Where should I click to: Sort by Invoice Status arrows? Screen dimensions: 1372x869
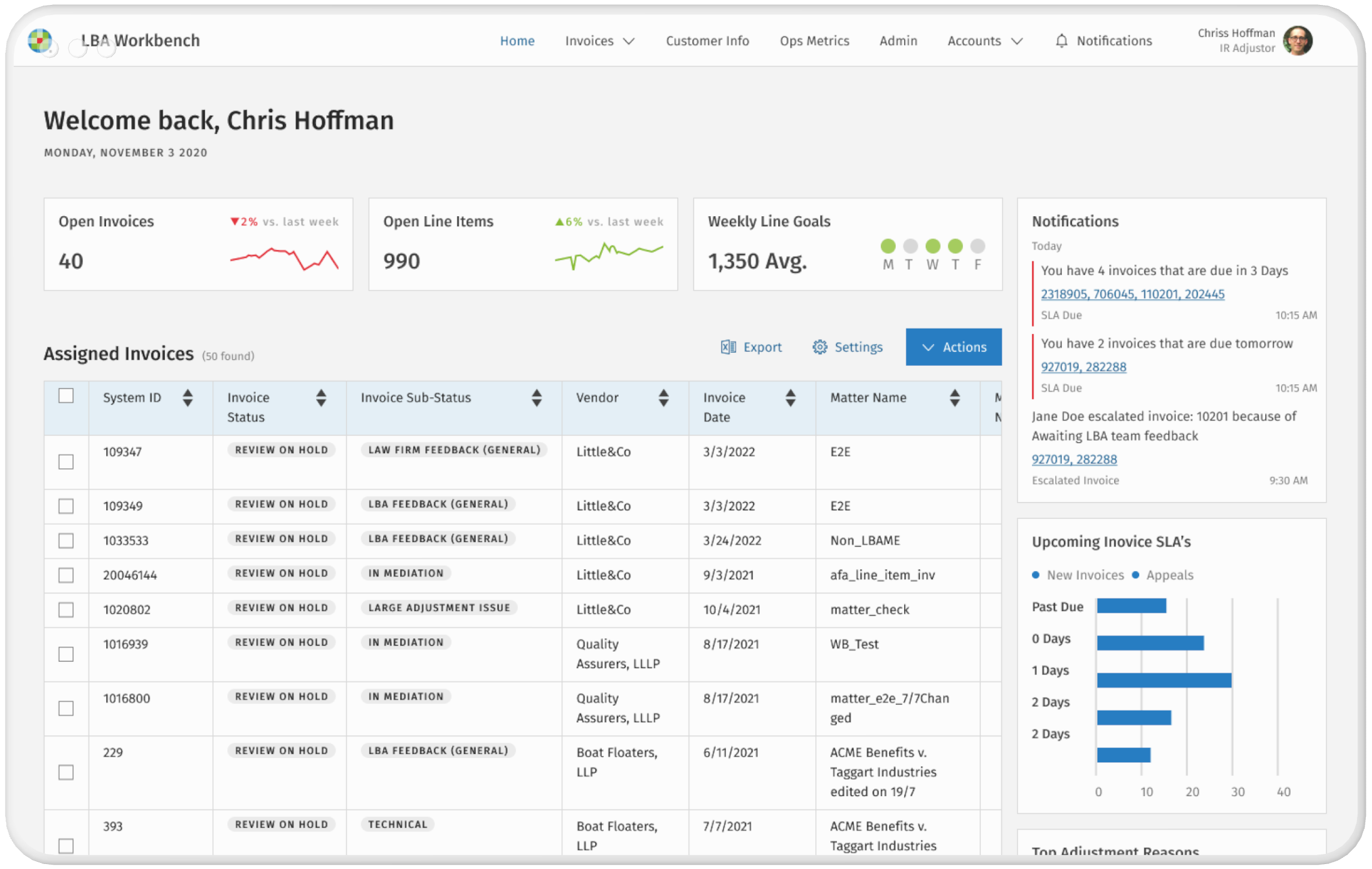coord(321,398)
